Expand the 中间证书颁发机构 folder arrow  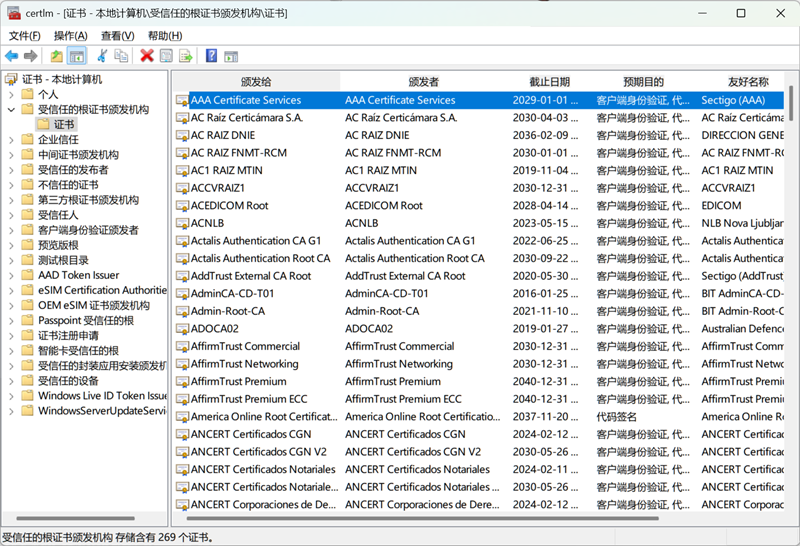(x=11, y=155)
